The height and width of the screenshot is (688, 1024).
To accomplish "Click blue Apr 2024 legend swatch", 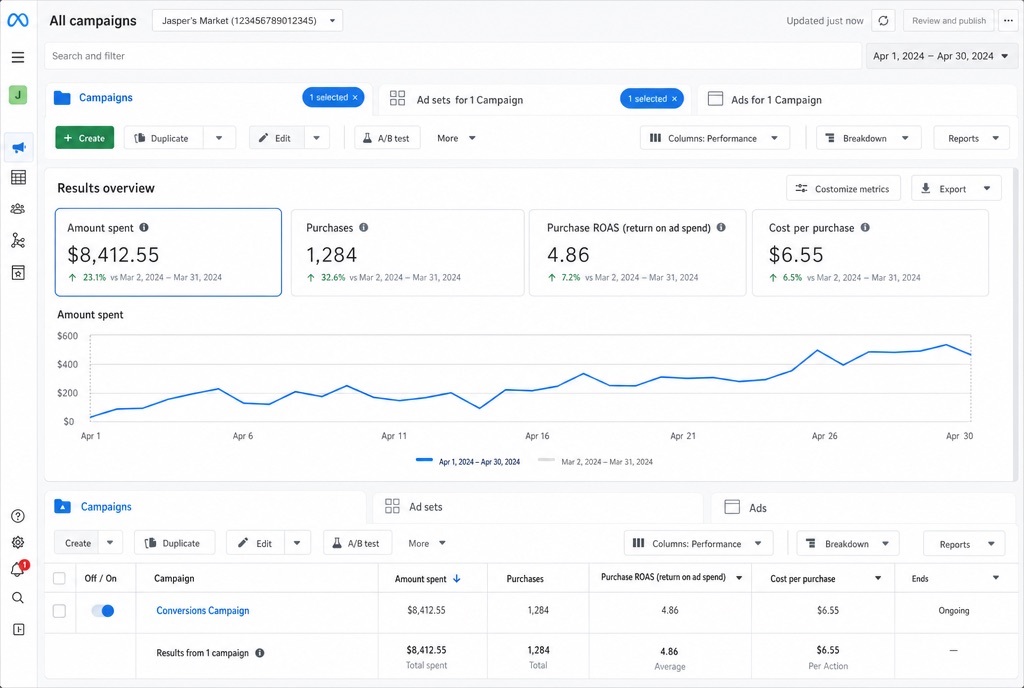I will tap(424, 460).
